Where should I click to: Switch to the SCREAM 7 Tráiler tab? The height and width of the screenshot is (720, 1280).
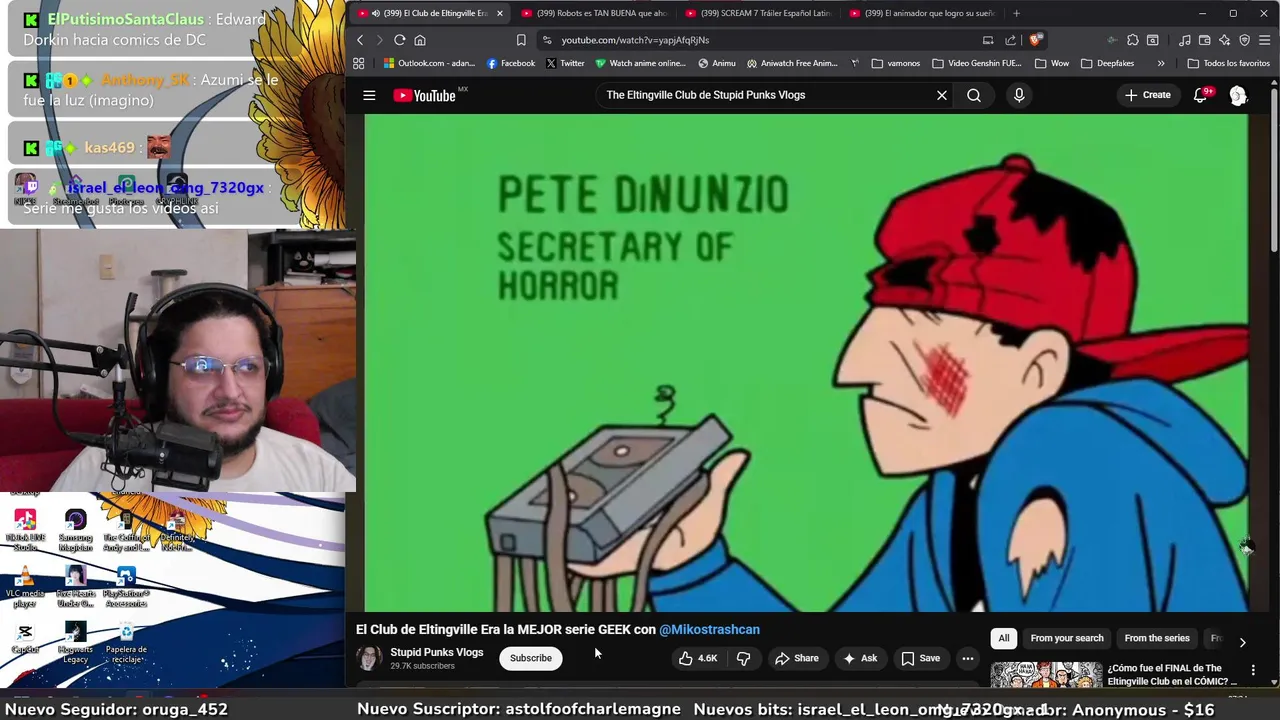coord(758,13)
